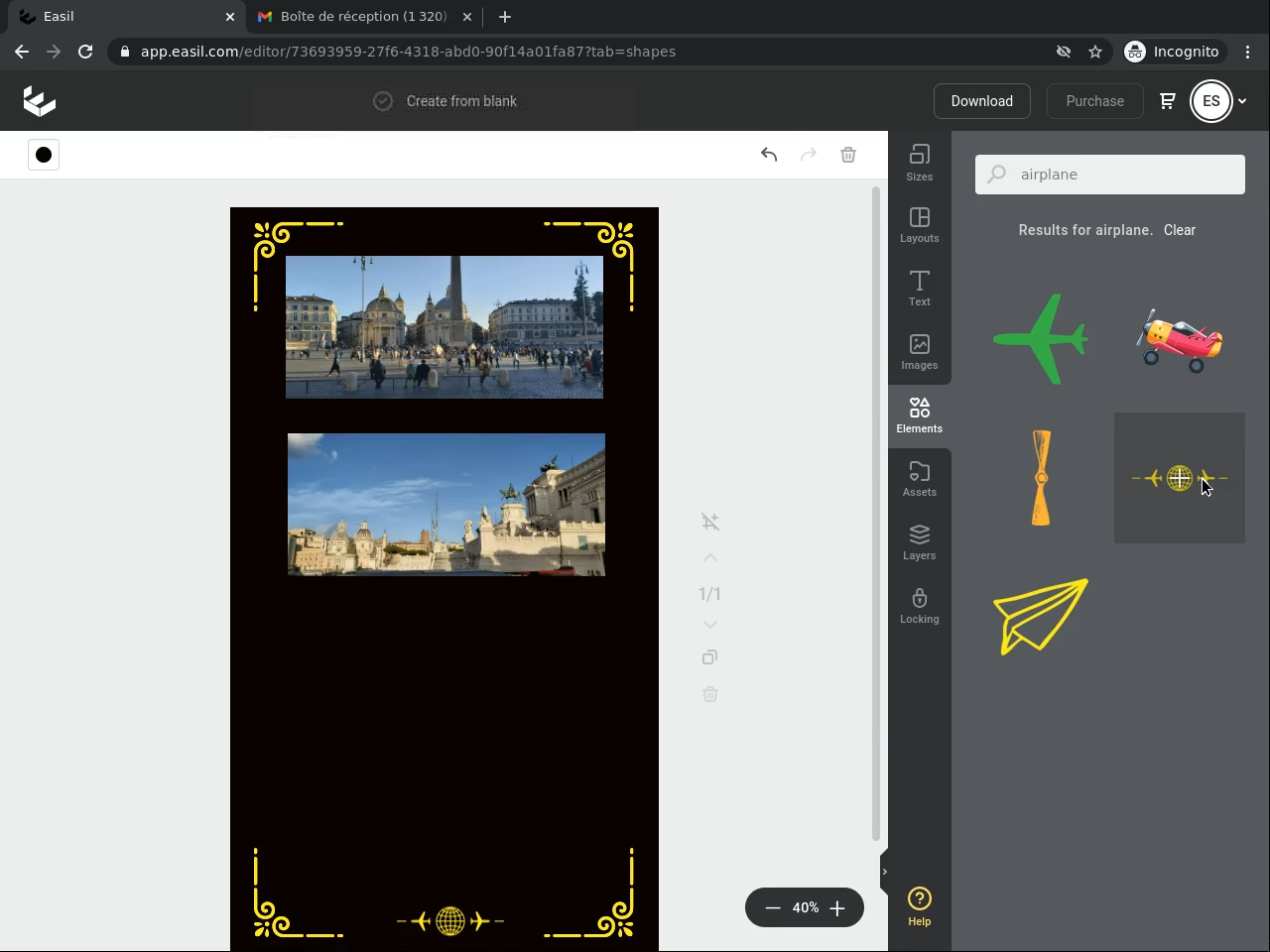1270x952 pixels.
Task: Click the Incognito profile indicator
Action: click(1173, 52)
